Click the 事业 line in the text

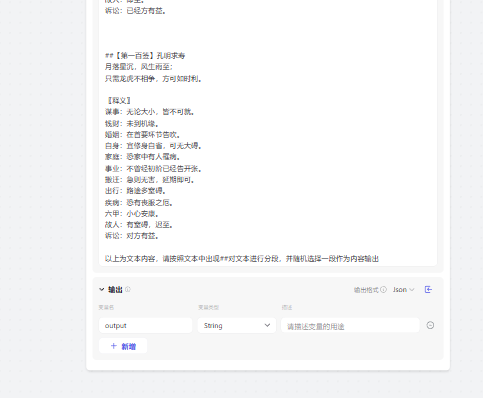[x=153, y=169]
